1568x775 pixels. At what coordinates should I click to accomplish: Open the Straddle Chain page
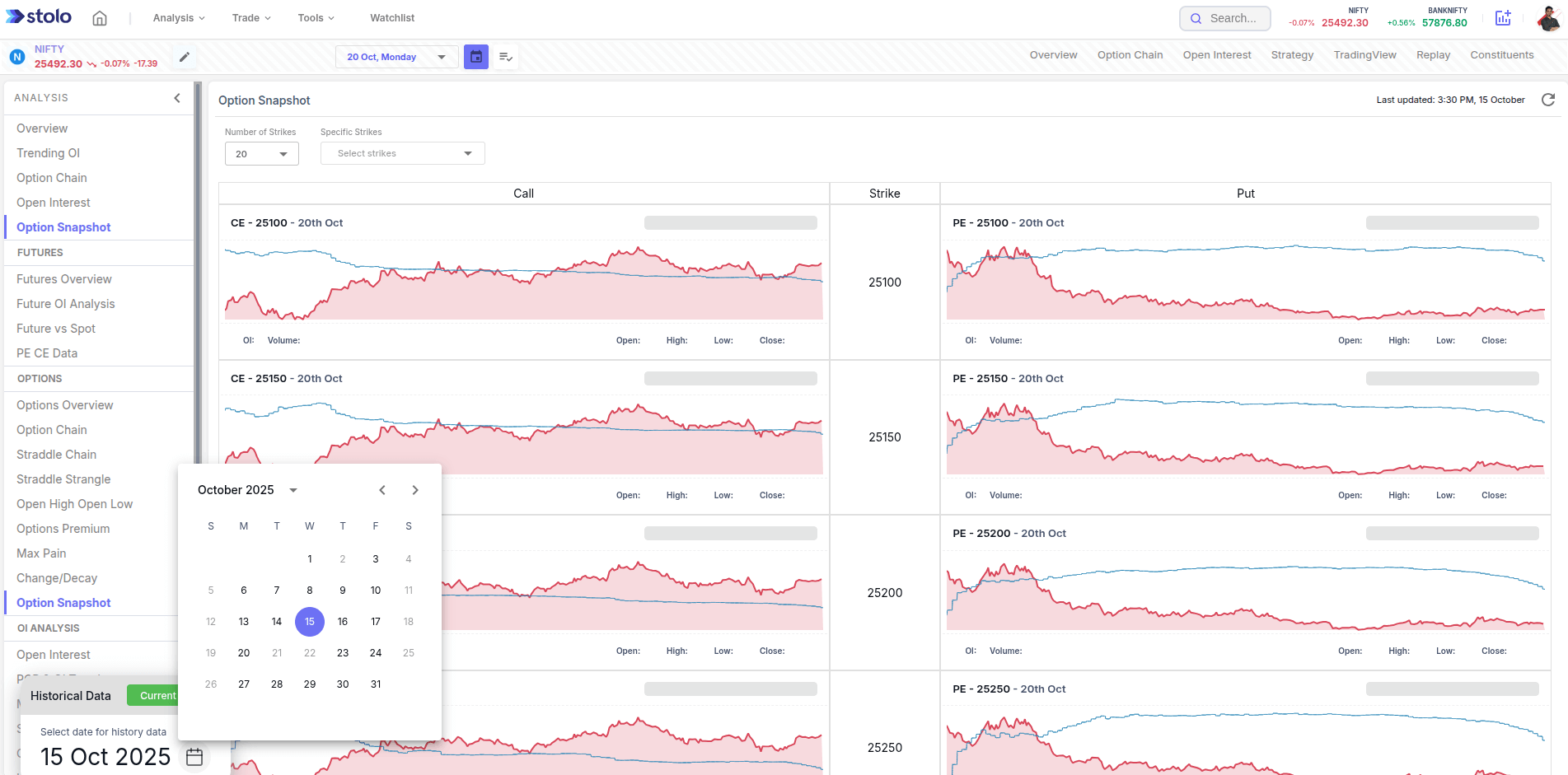[x=56, y=454]
